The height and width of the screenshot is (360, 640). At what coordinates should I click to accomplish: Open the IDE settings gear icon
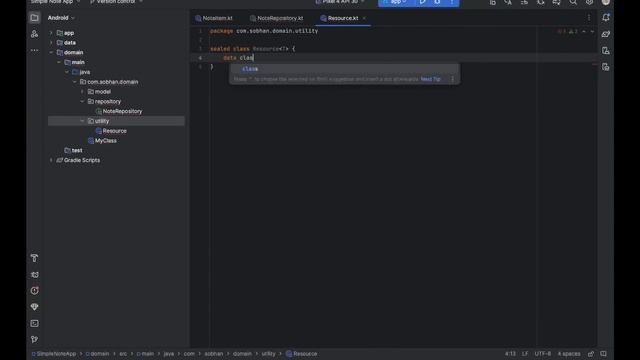(x=589, y=2)
